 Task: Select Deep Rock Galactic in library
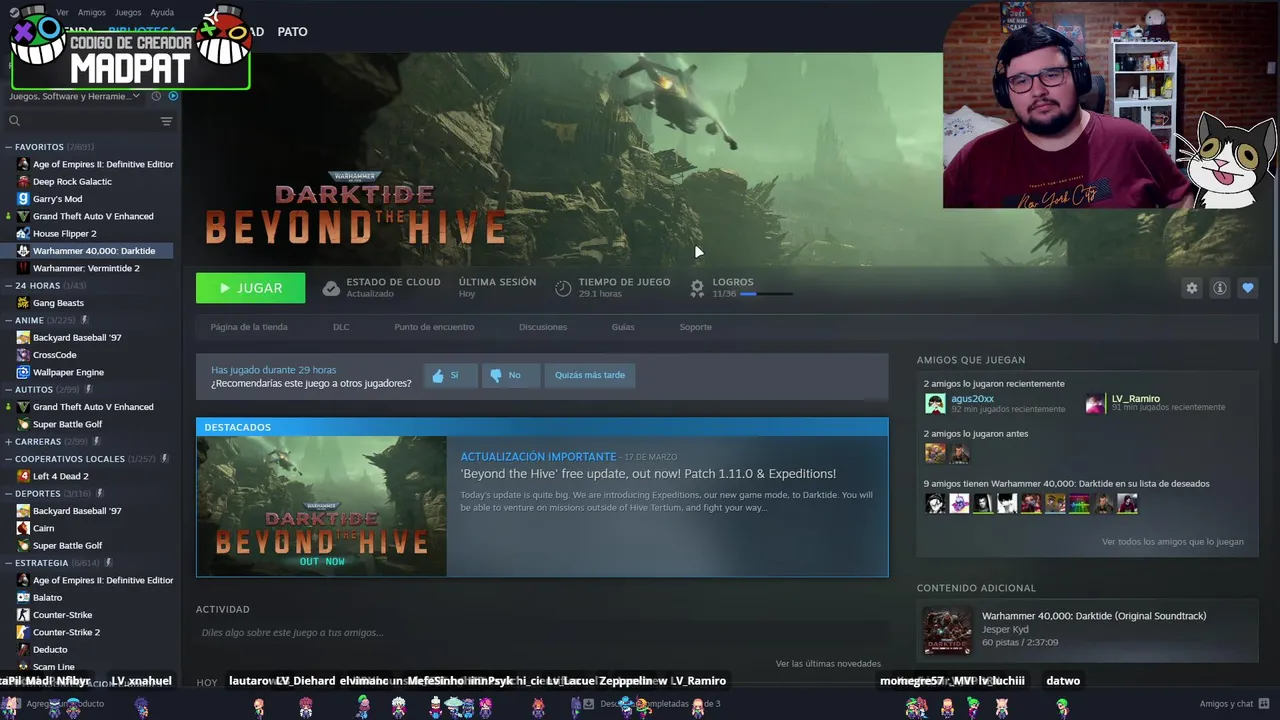(72, 182)
